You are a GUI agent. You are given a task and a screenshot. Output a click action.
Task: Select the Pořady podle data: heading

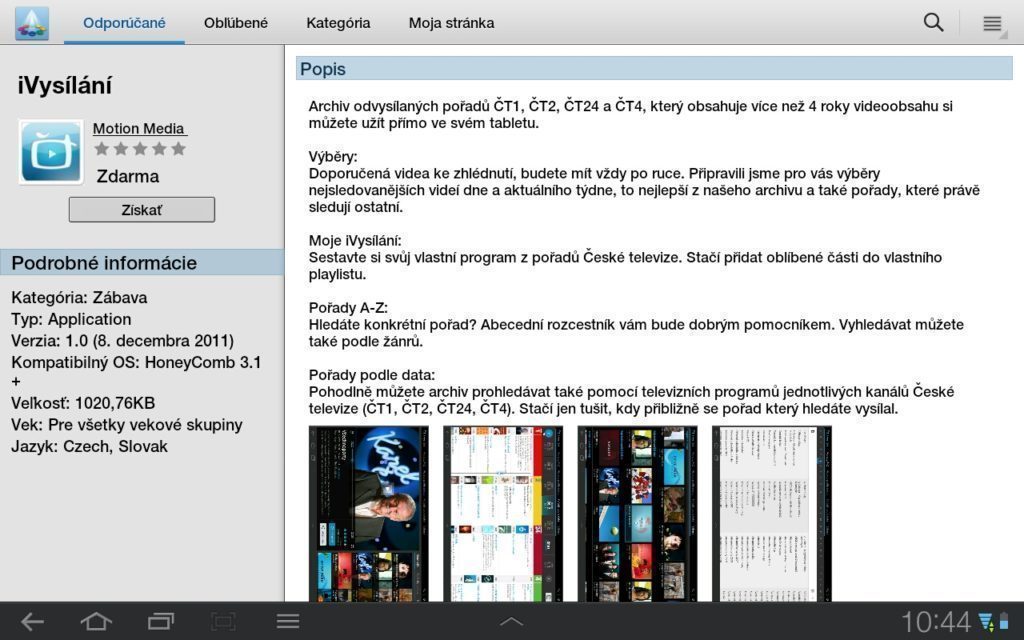pos(372,375)
